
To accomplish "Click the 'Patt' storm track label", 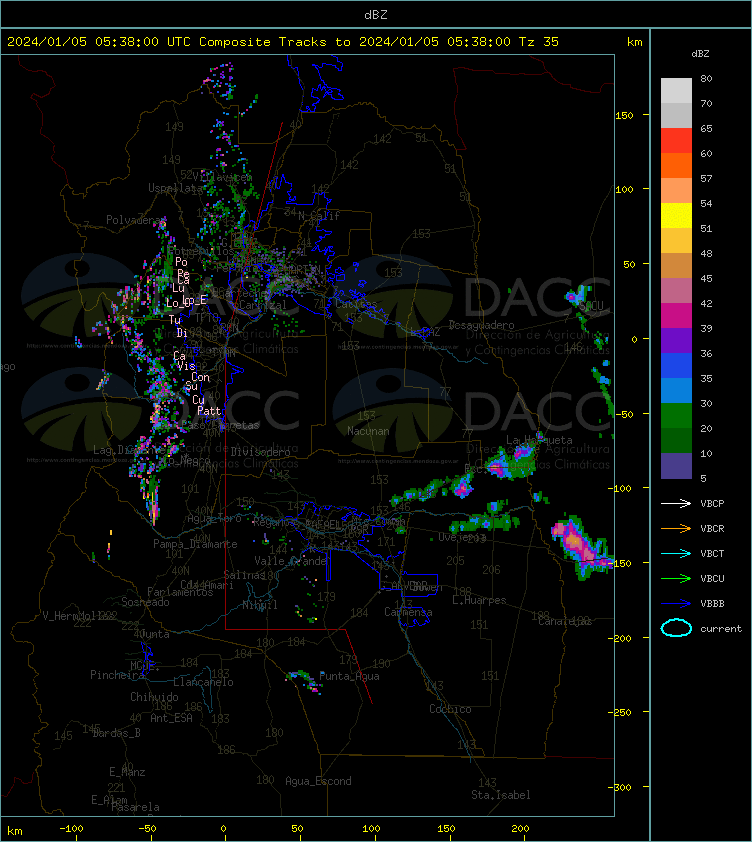I will point(209,411).
